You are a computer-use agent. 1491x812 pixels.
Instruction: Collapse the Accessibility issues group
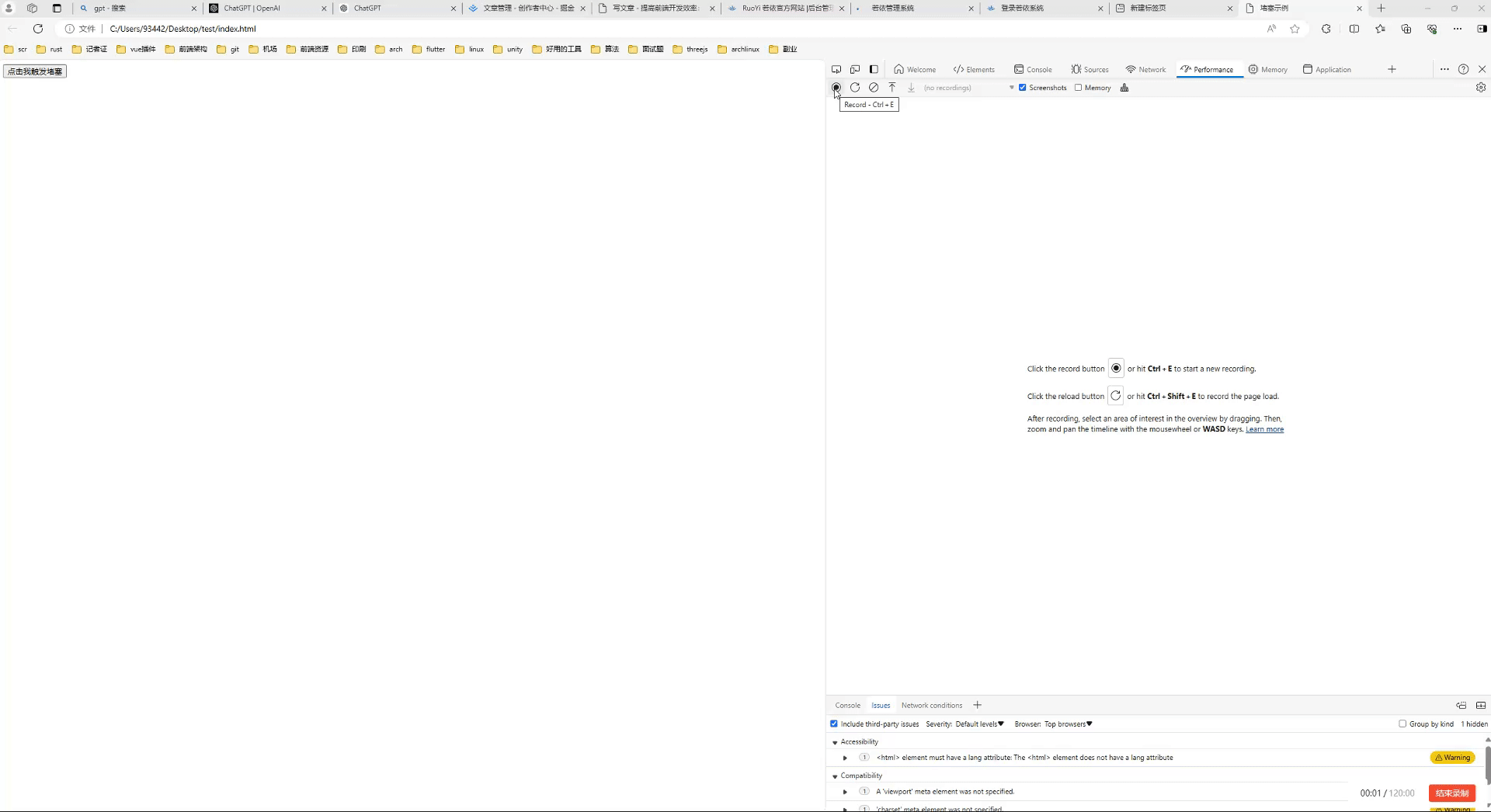tap(835, 742)
